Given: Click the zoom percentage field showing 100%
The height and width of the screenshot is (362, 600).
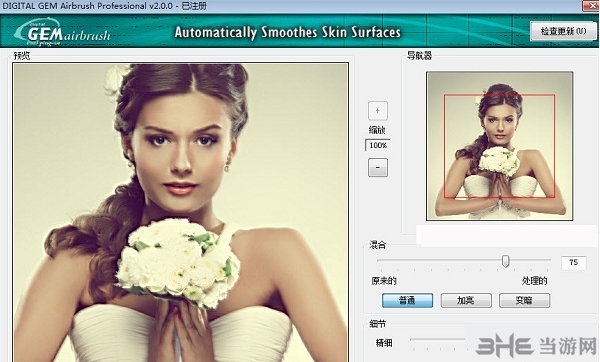Looking at the screenshot, I should 378,145.
